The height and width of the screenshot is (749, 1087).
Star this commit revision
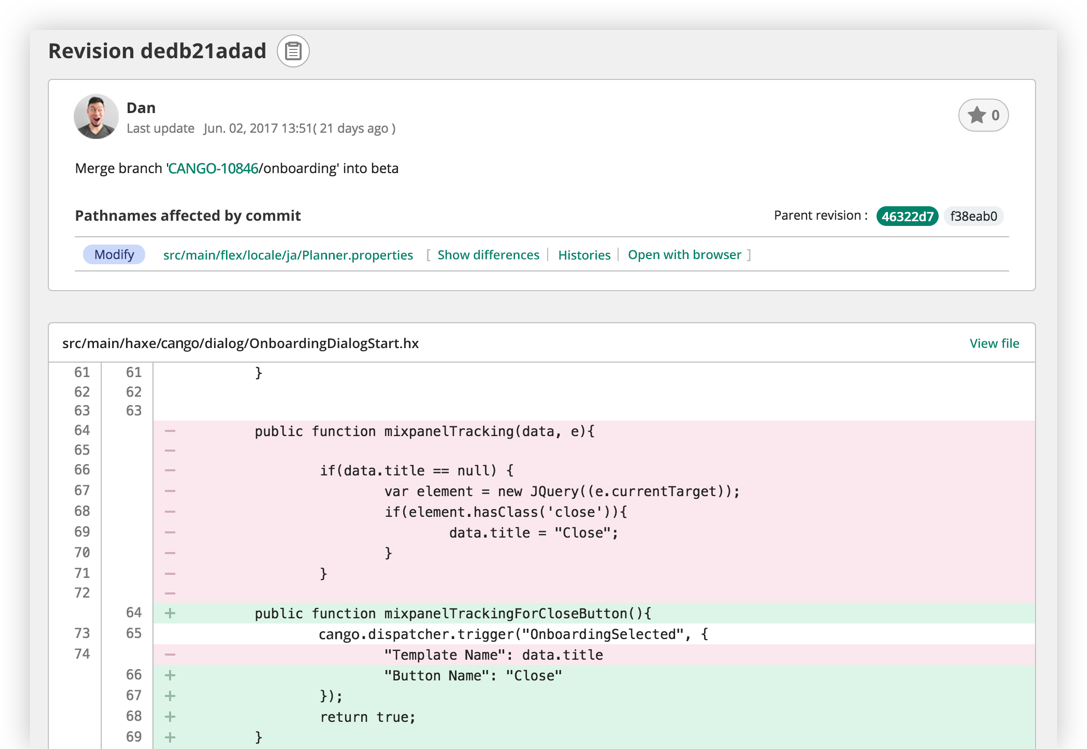pos(983,115)
